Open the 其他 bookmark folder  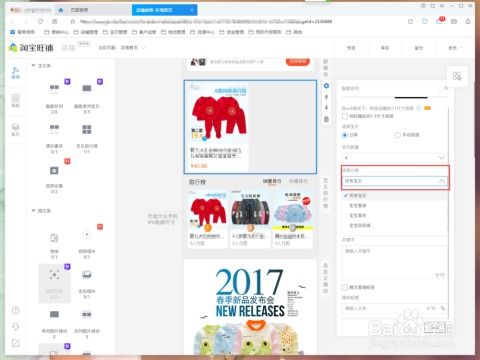click(294, 32)
